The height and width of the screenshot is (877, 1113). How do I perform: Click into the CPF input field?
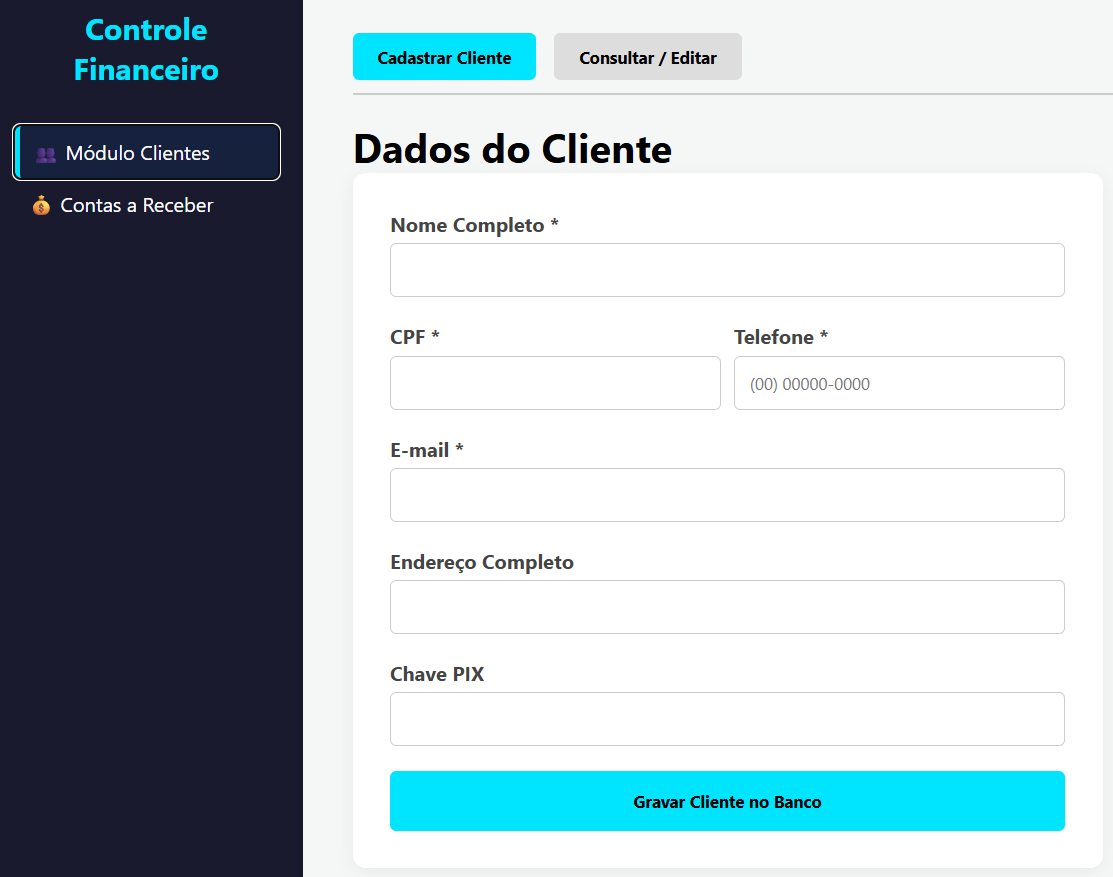point(555,383)
